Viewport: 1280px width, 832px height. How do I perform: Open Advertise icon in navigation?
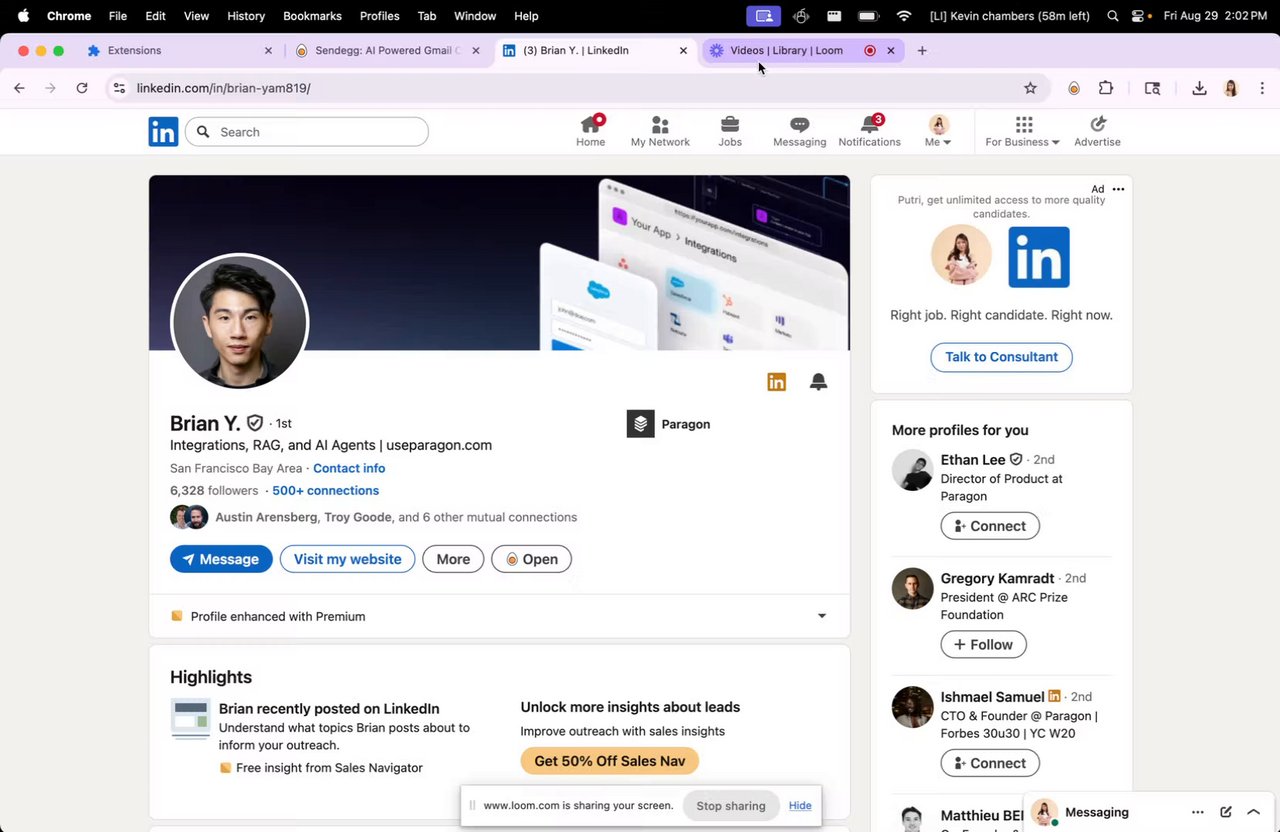pos(1097,131)
